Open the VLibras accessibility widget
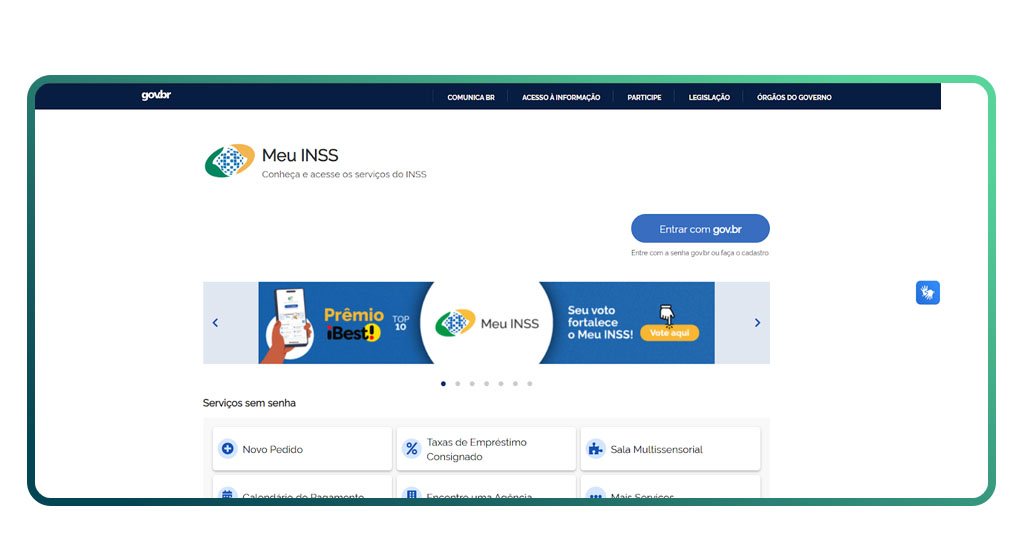1024x536 pixels. tap(927, 292)
